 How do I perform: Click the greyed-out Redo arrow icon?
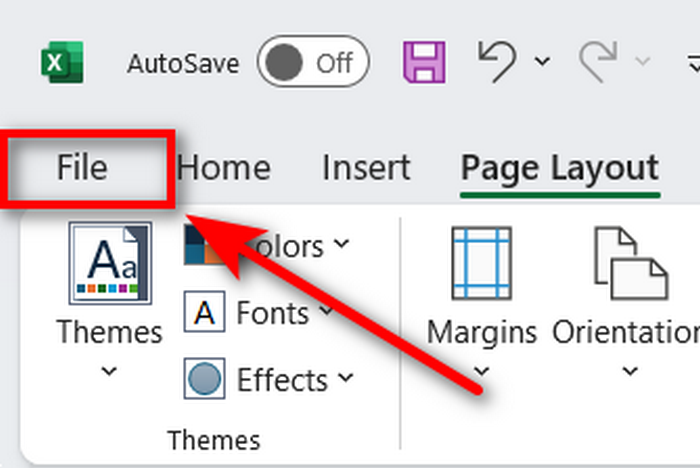click(x=600, y=63)
